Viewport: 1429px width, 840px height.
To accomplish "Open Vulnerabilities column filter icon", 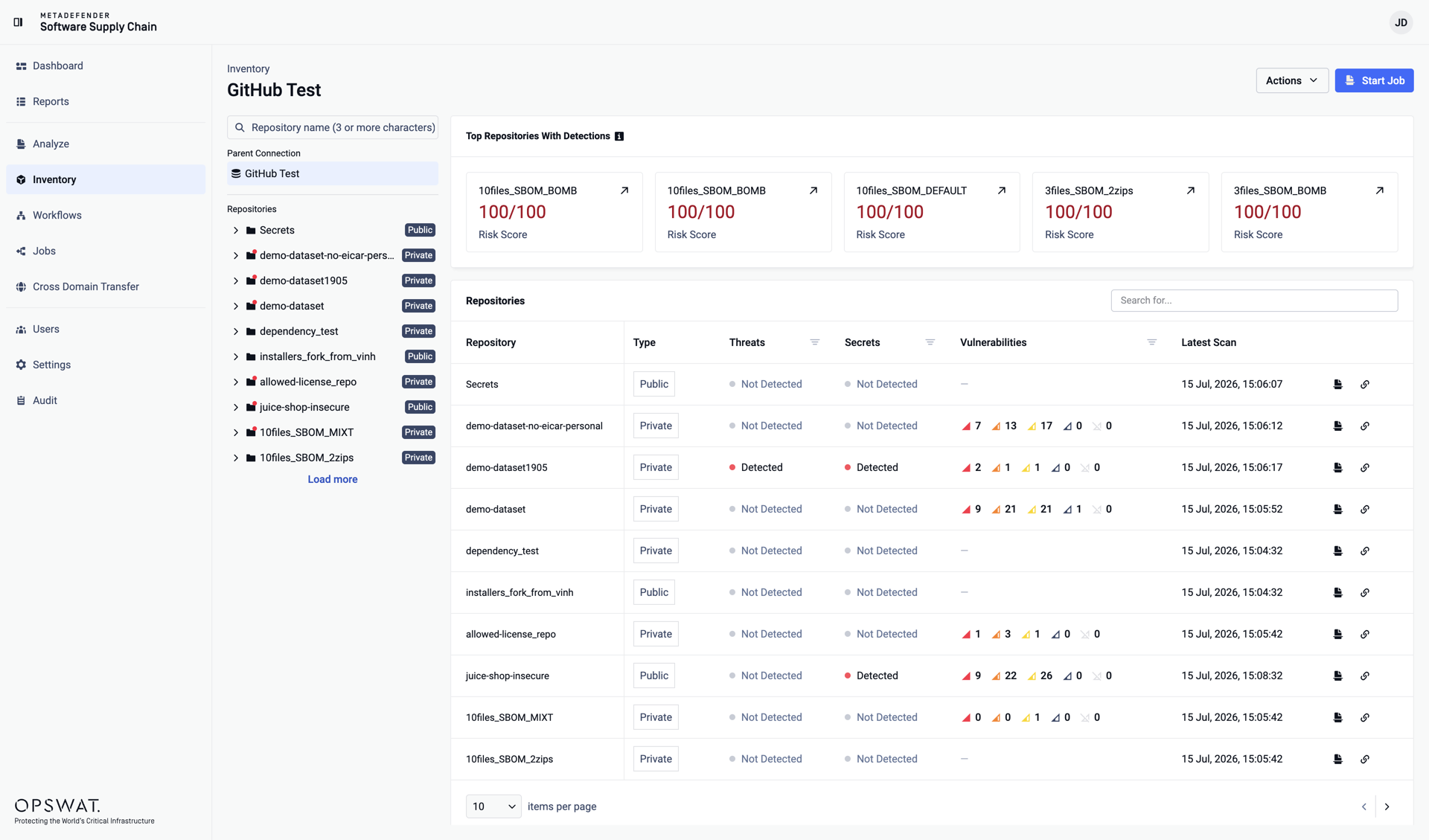I will click(1151, 342).
